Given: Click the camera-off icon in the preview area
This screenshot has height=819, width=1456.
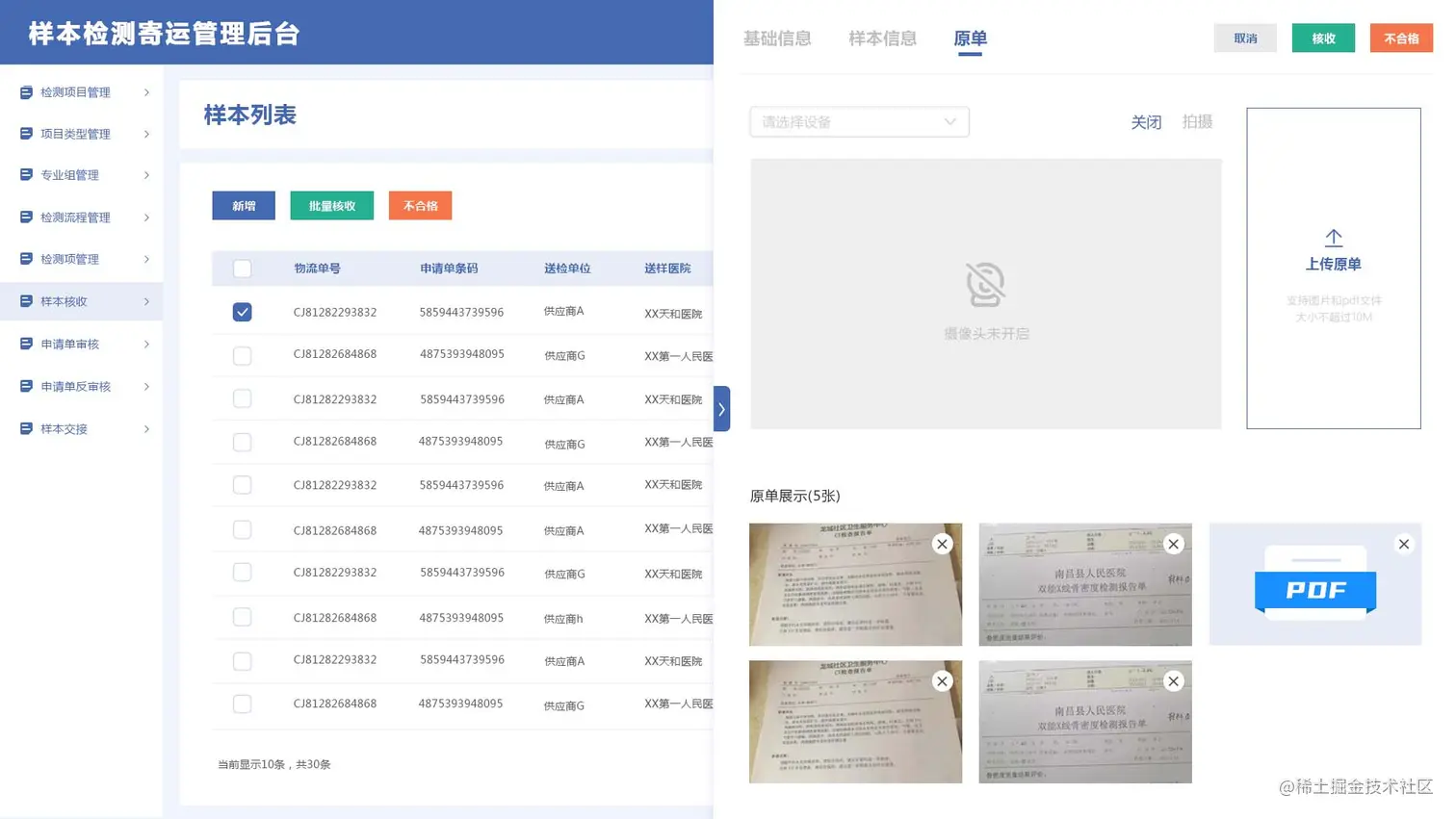Looking at the screenshot, I should pos(985,284).
